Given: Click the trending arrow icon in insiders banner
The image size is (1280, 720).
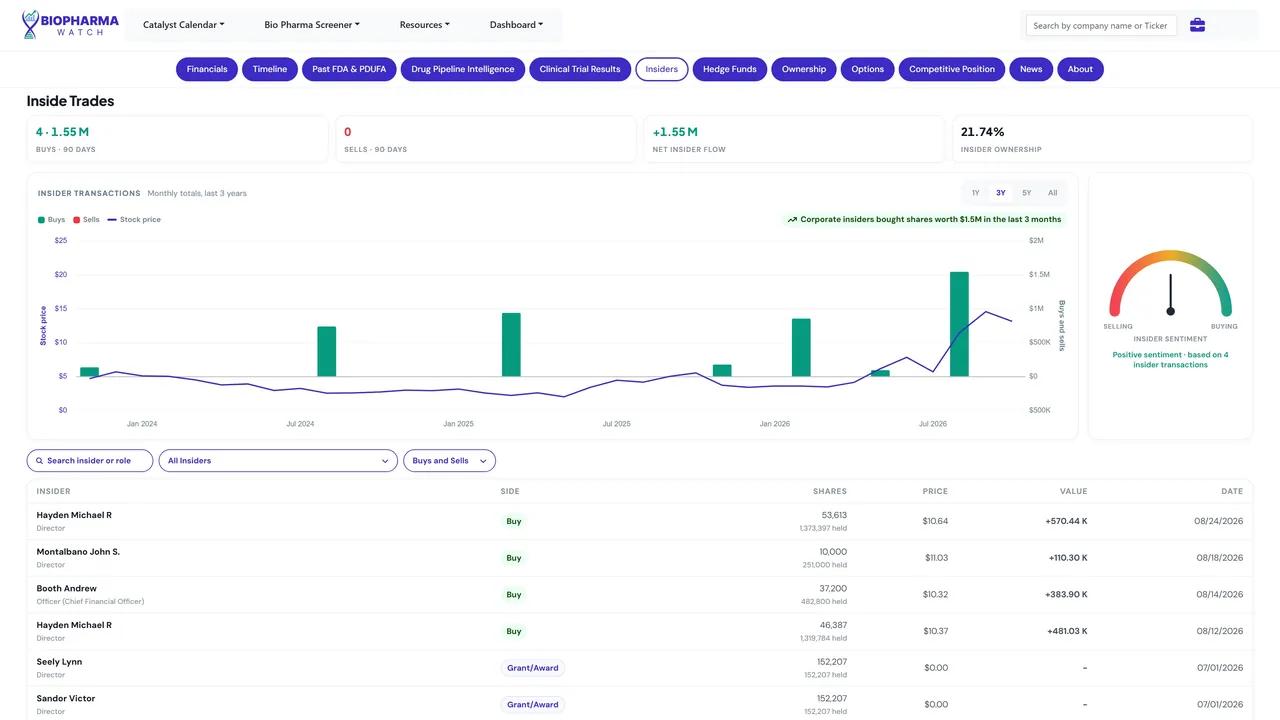Looking at the screenshot, I should pyautogui.click(x=792, y=220).
